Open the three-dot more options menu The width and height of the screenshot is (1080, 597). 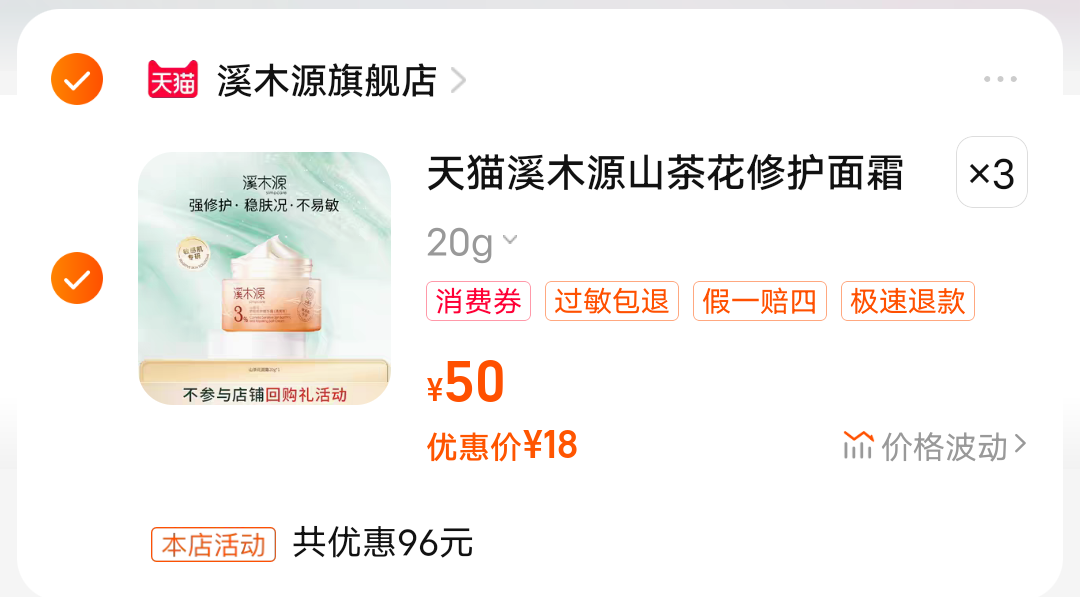1000,79
